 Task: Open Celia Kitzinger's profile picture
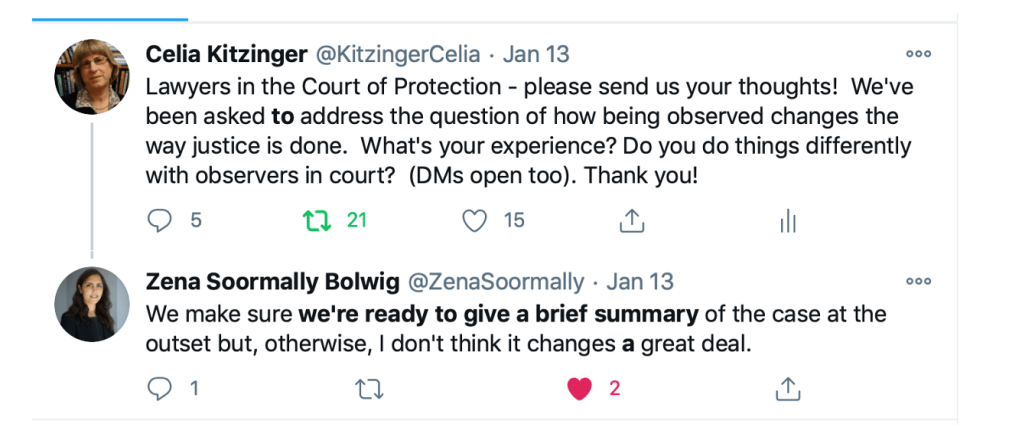92,77
